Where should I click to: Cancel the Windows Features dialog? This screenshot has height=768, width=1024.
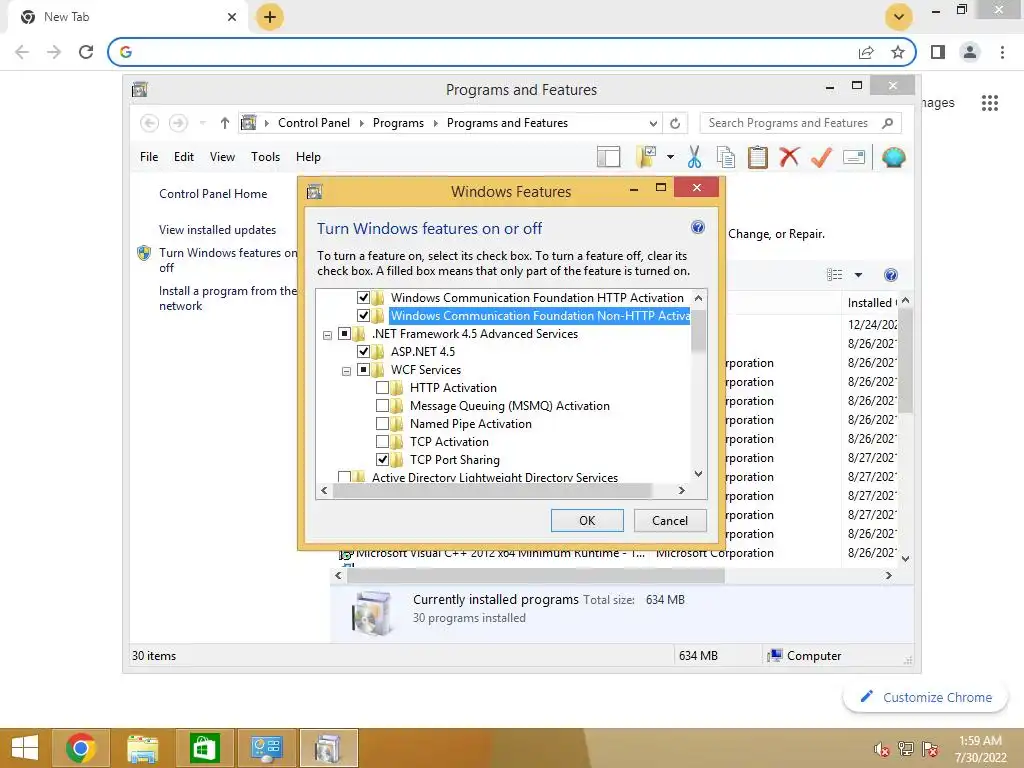point(669,520)
